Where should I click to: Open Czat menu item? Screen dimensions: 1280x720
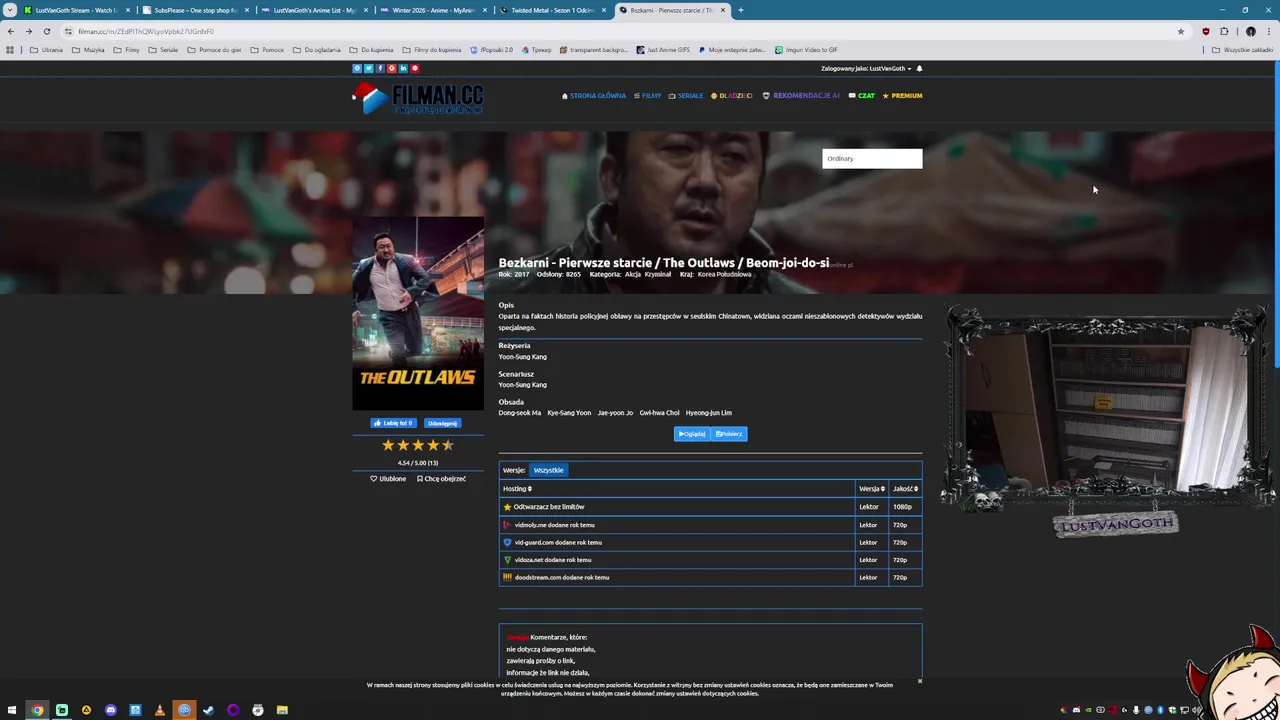pos(861,96)
